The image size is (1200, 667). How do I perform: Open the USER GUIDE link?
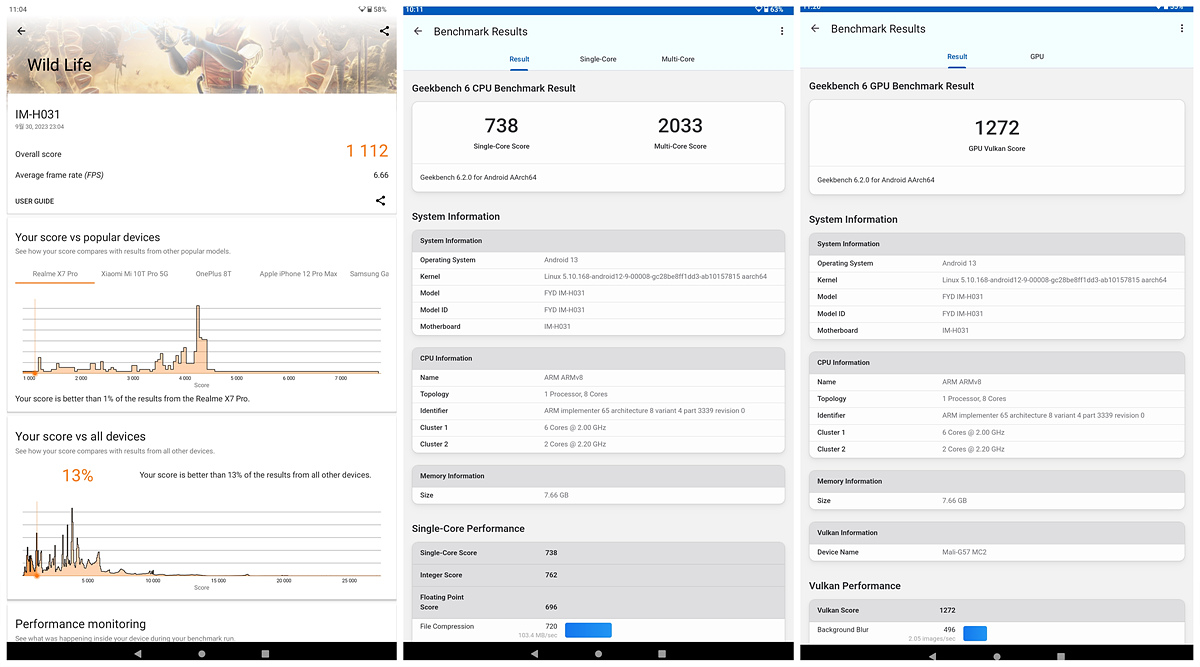pos(35,201)
